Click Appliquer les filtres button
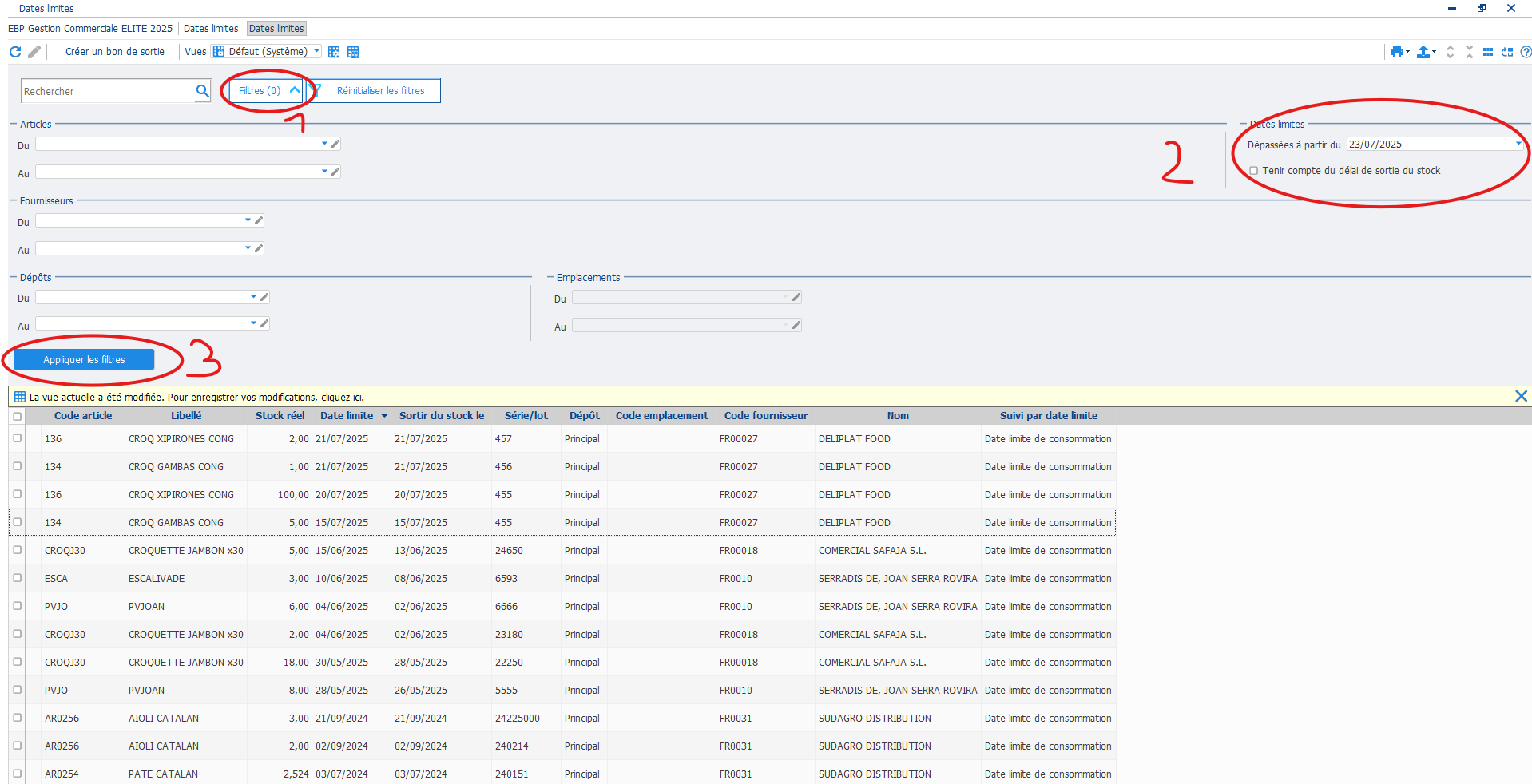The width and height of the screenshot is (1532, 784). 84,359
